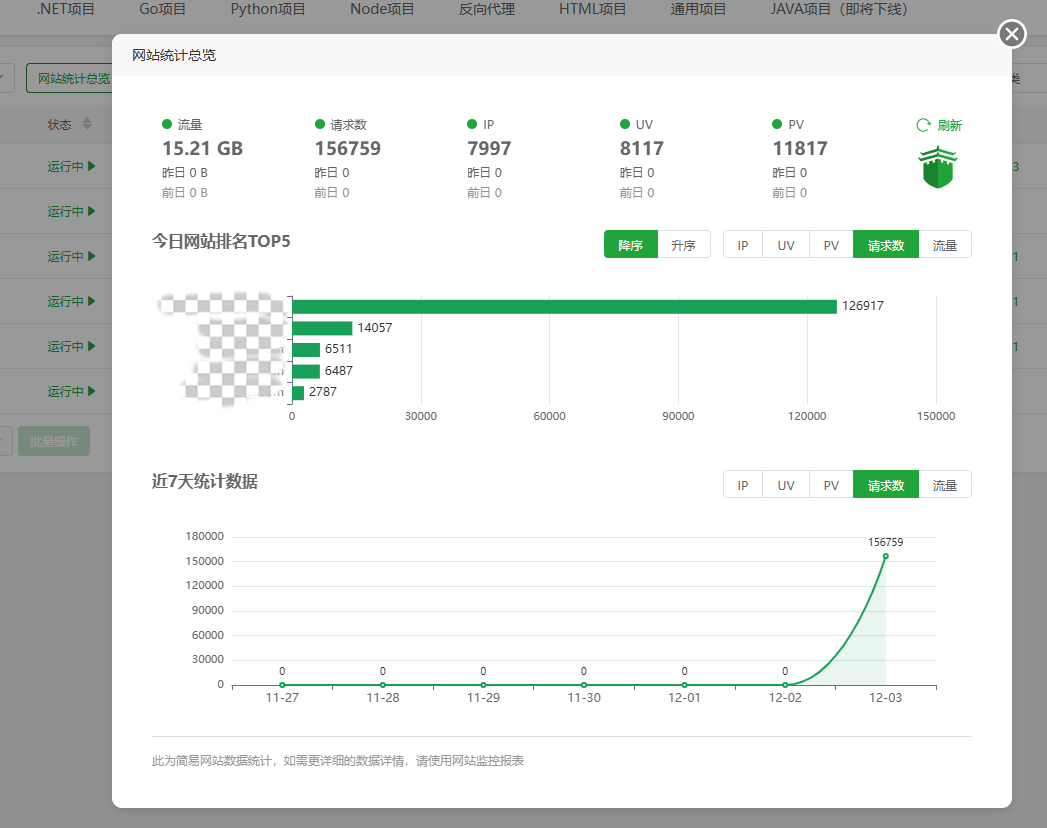The width and height of the screenshot is (1047, 828).
Task: Click the 状态 column sort arrows
Action: pyautogui.click(x=87, y=124)
